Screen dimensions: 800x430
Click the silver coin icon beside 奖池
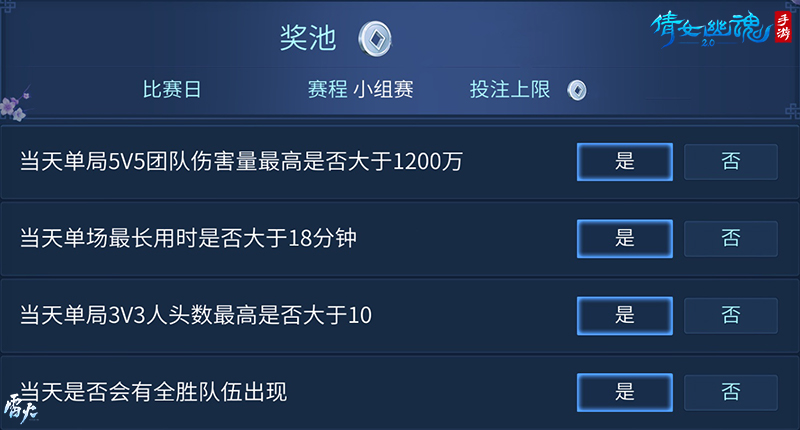click(375, 38)
